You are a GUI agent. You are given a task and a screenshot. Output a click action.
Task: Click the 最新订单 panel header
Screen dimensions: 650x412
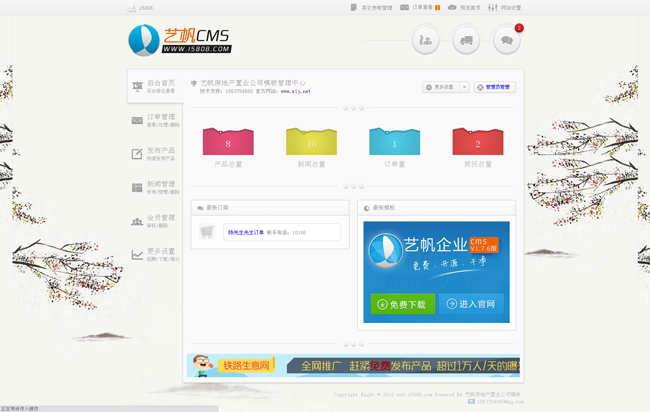coord(270,208)
